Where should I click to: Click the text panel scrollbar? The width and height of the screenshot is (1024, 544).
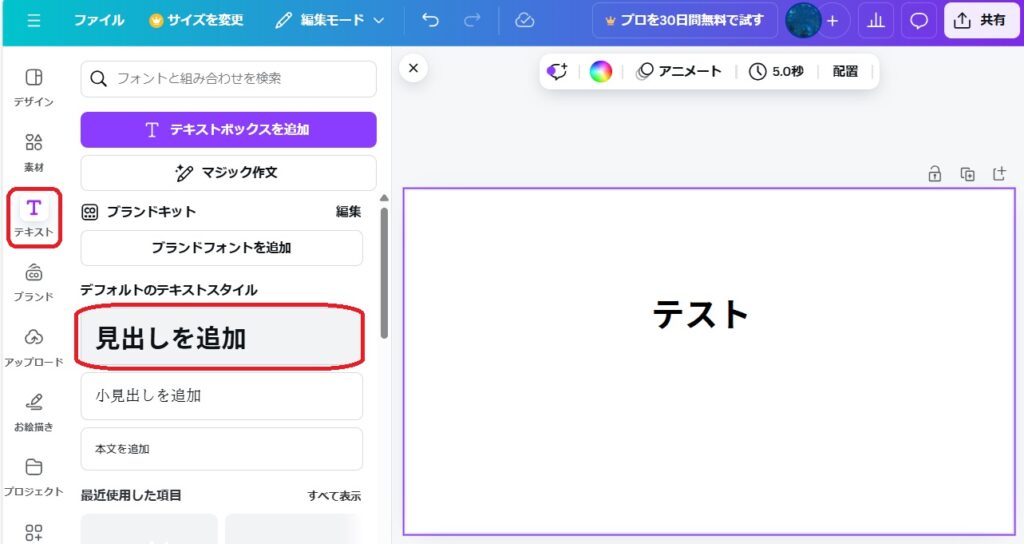[384, 272]
